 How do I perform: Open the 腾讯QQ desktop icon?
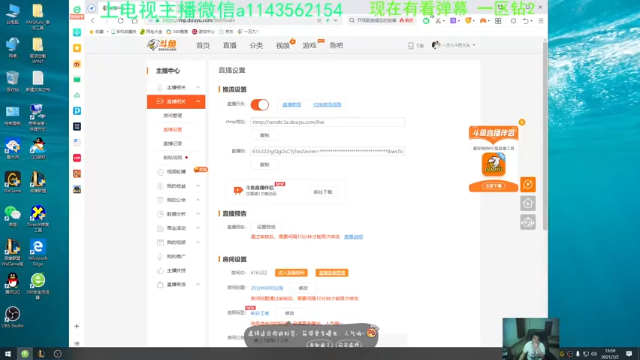[12, 284]
